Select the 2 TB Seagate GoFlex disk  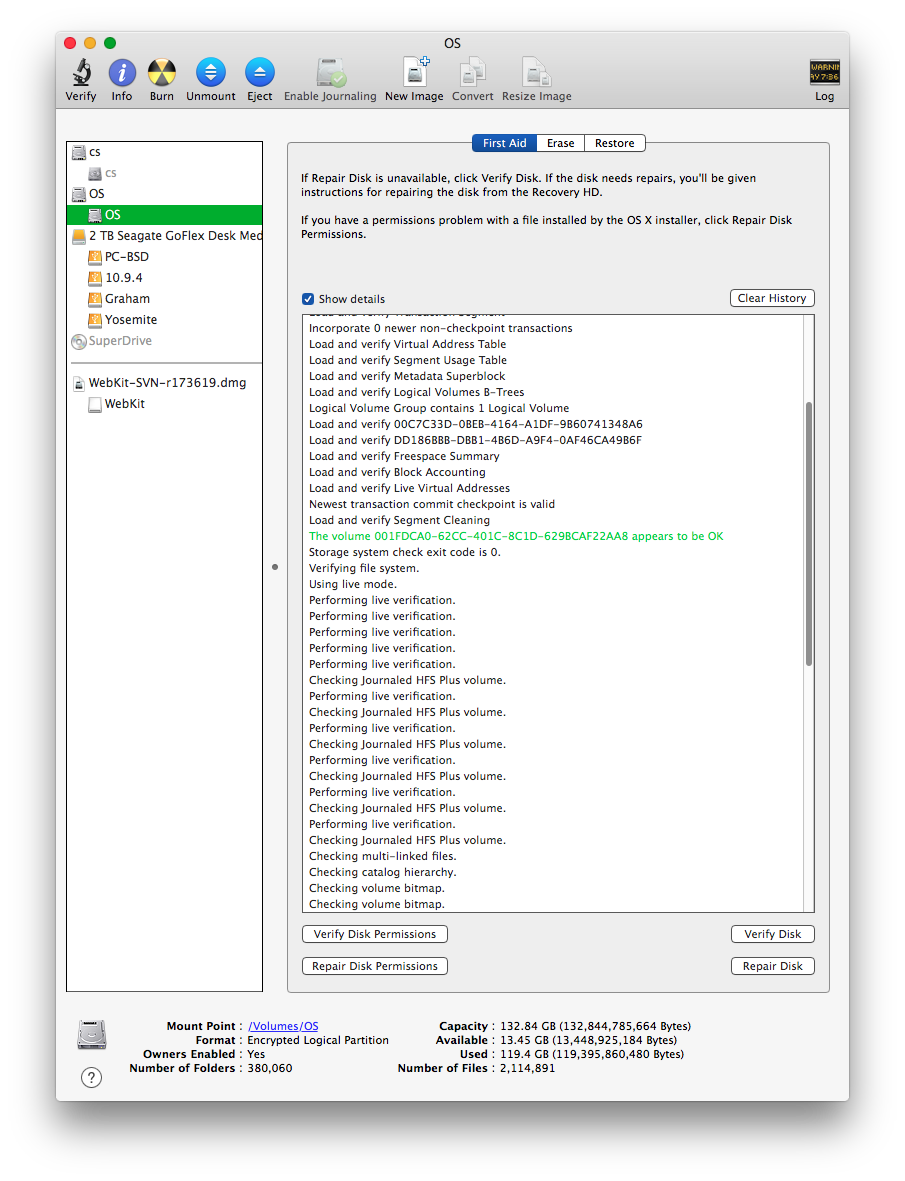pos(164,236)
